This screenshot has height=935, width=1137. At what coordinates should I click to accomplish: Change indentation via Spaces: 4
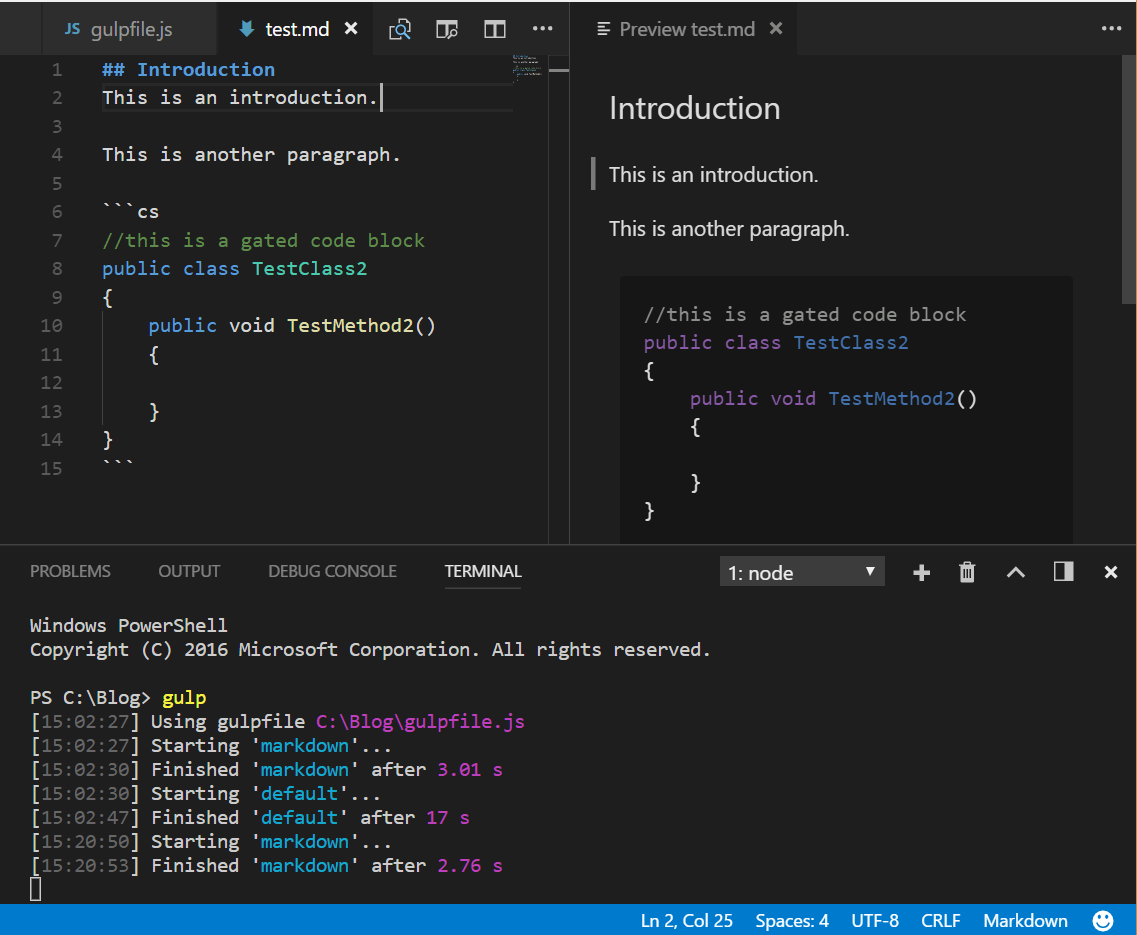click(x=792, y=920)
